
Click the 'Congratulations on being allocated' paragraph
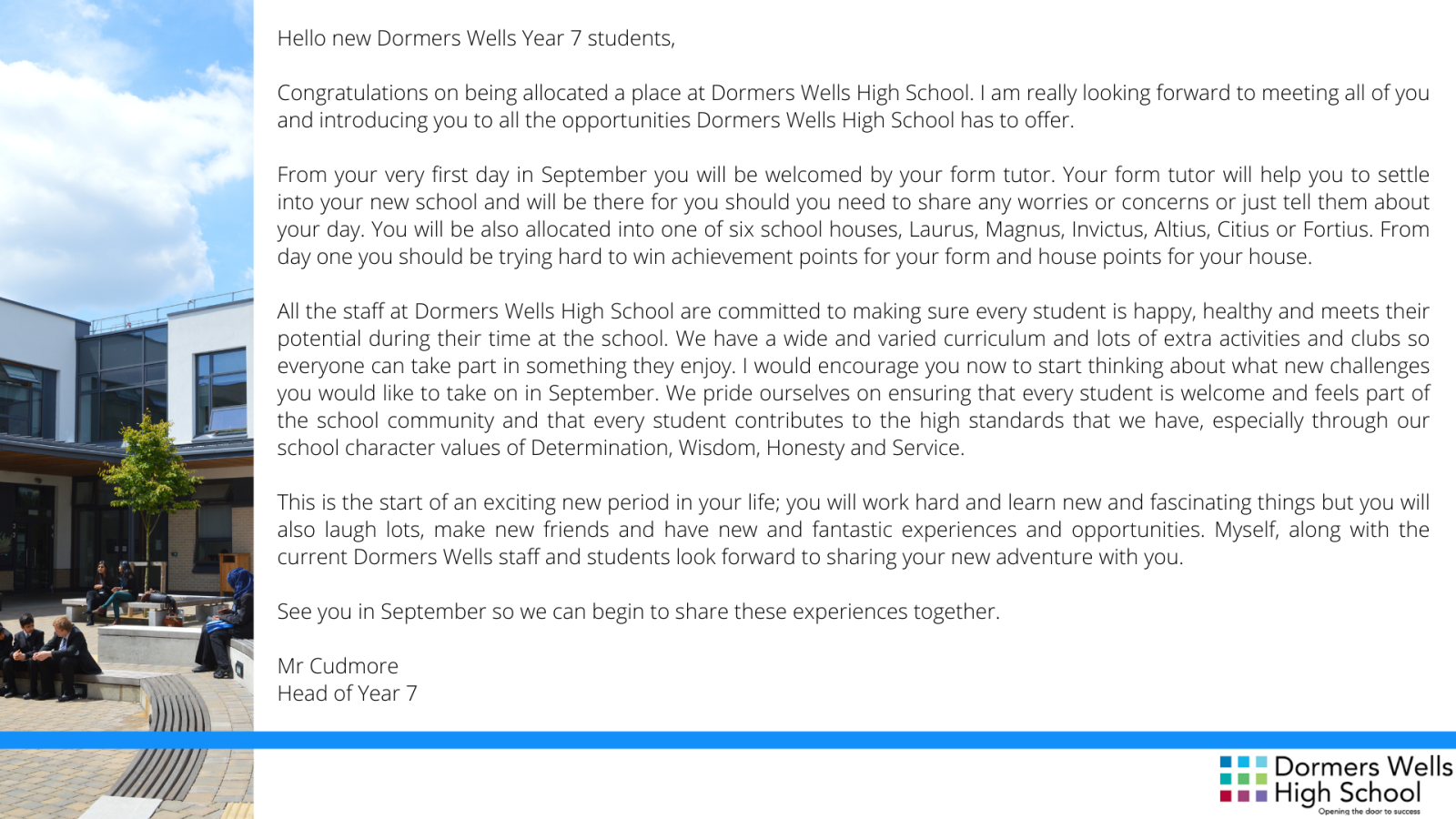coord(854,106)
